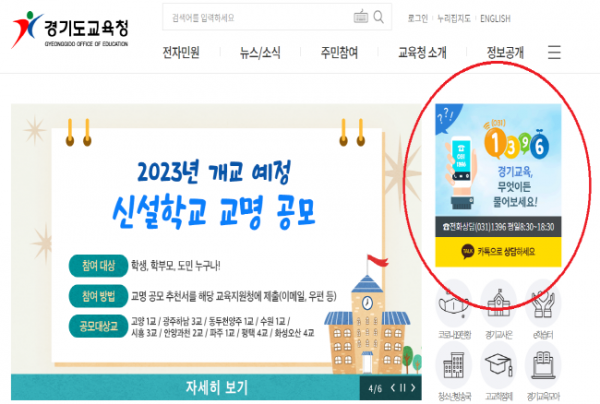600x404 pixels.
Task: Go to the next banner slide
Action: (413, 388)
